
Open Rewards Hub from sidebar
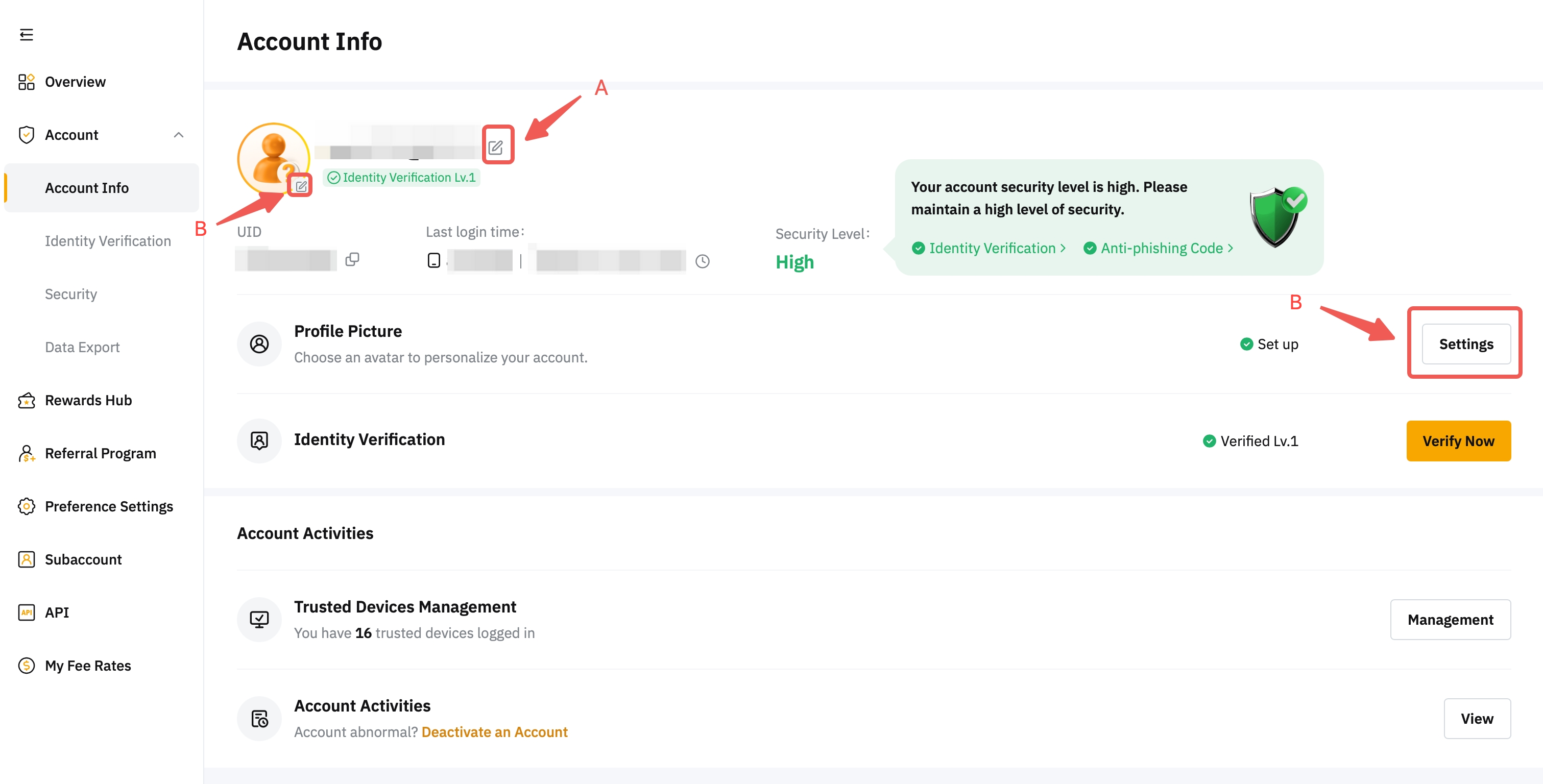[88, 400]
